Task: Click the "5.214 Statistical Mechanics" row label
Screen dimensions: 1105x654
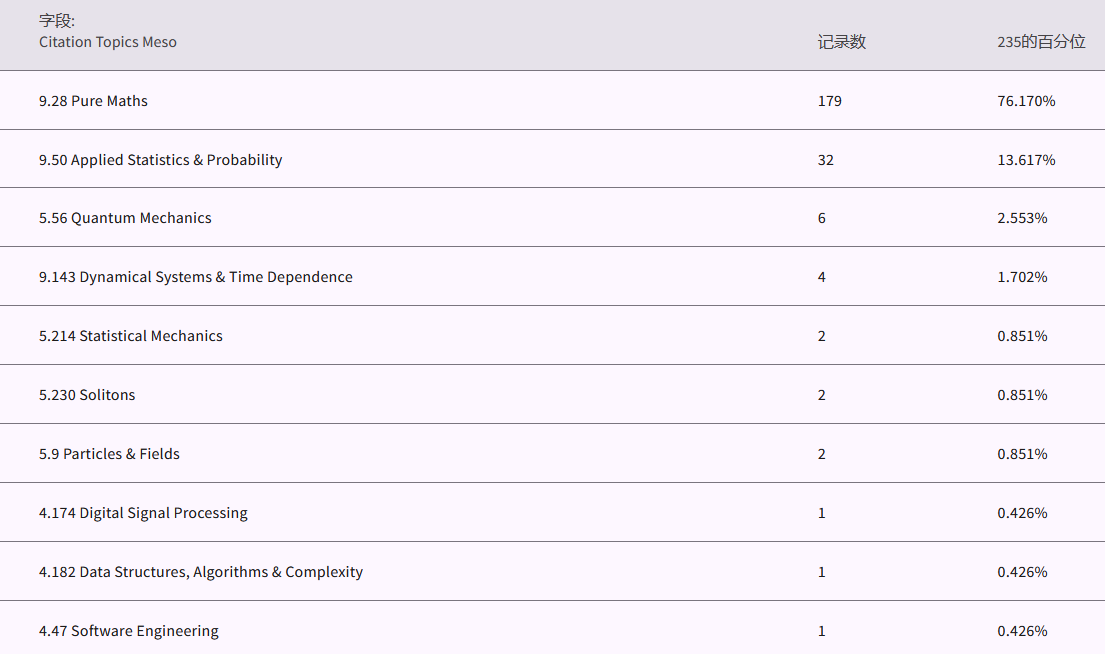Action: (x=130, y=336)
